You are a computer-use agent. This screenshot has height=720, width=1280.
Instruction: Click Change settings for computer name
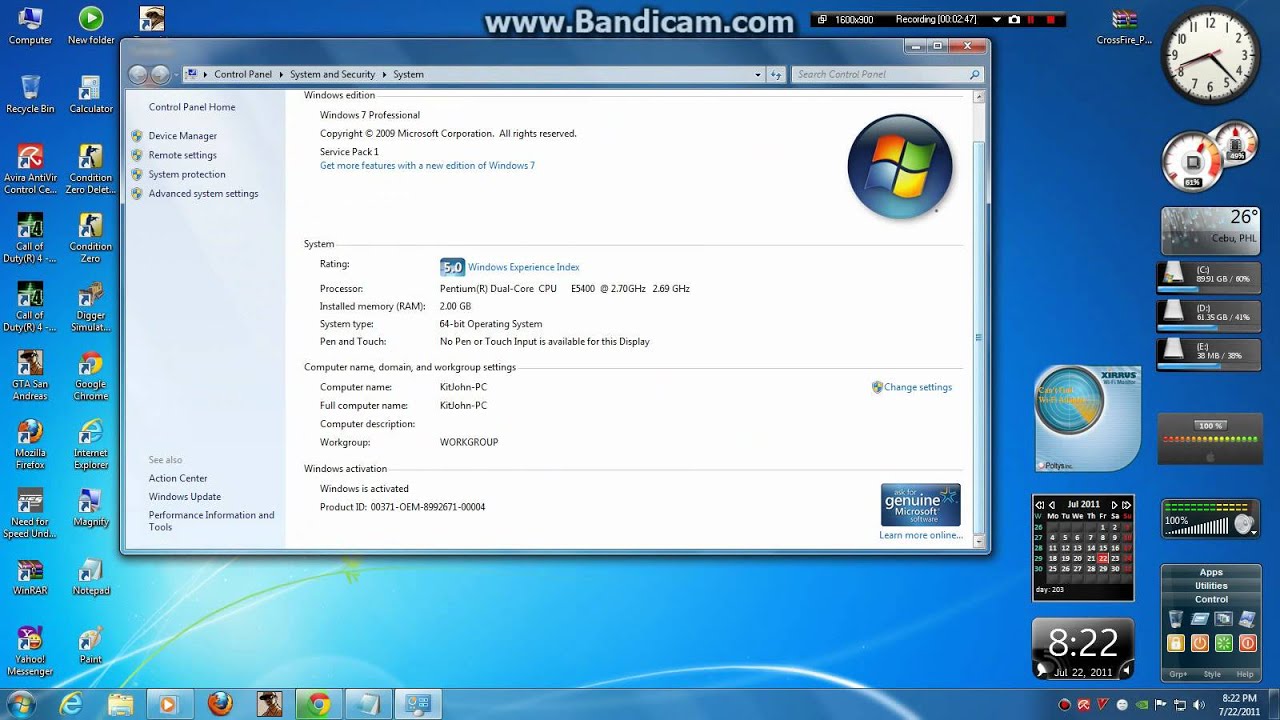(917, 387)
